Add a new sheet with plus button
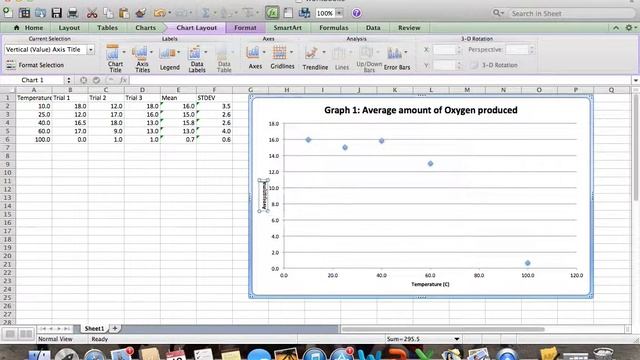Image resolution: width=640 pixels, height=360 pixels. (x=115, y=328)
